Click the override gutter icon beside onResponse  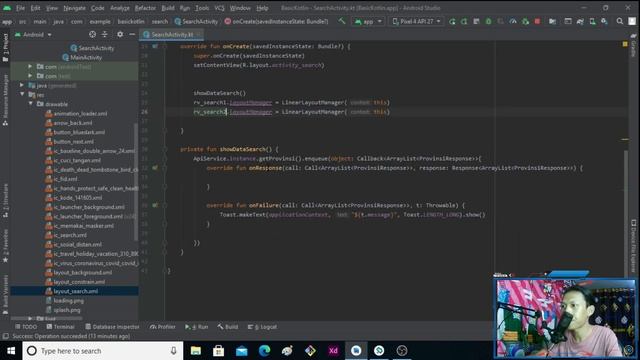[155, 168]
